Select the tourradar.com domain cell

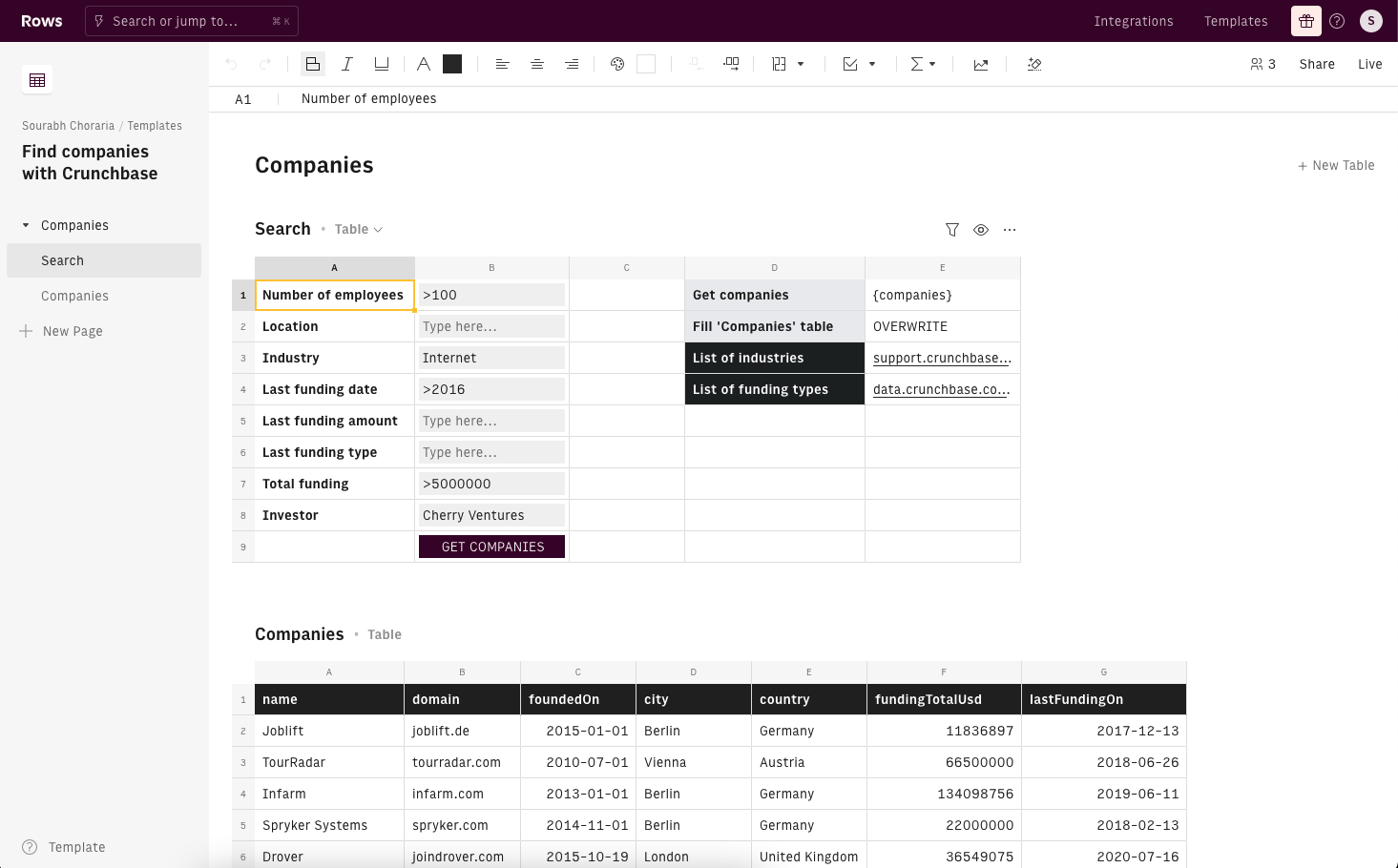coord(463,762)
